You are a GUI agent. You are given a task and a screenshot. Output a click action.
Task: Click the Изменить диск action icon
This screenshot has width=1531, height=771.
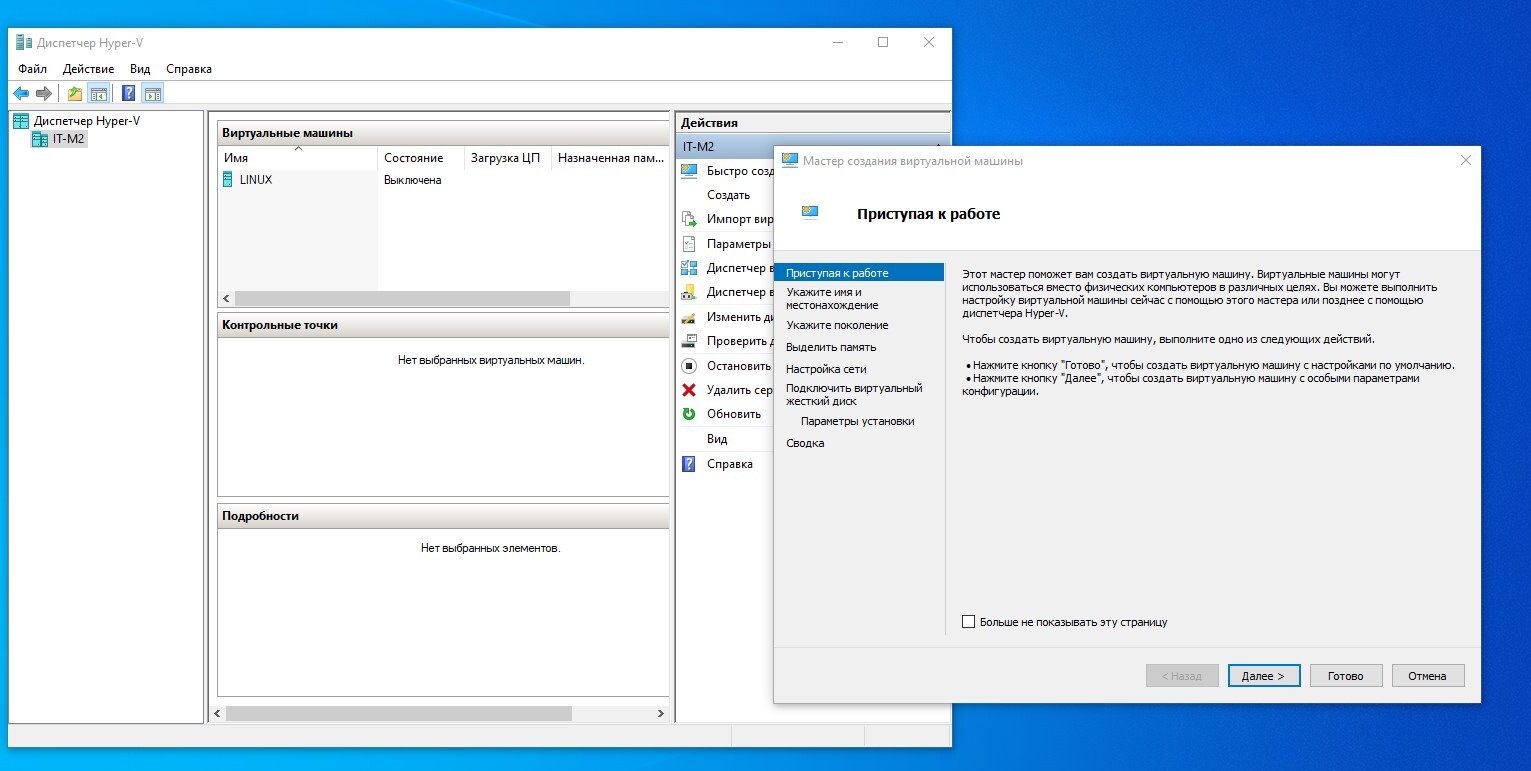click(689, 317)
